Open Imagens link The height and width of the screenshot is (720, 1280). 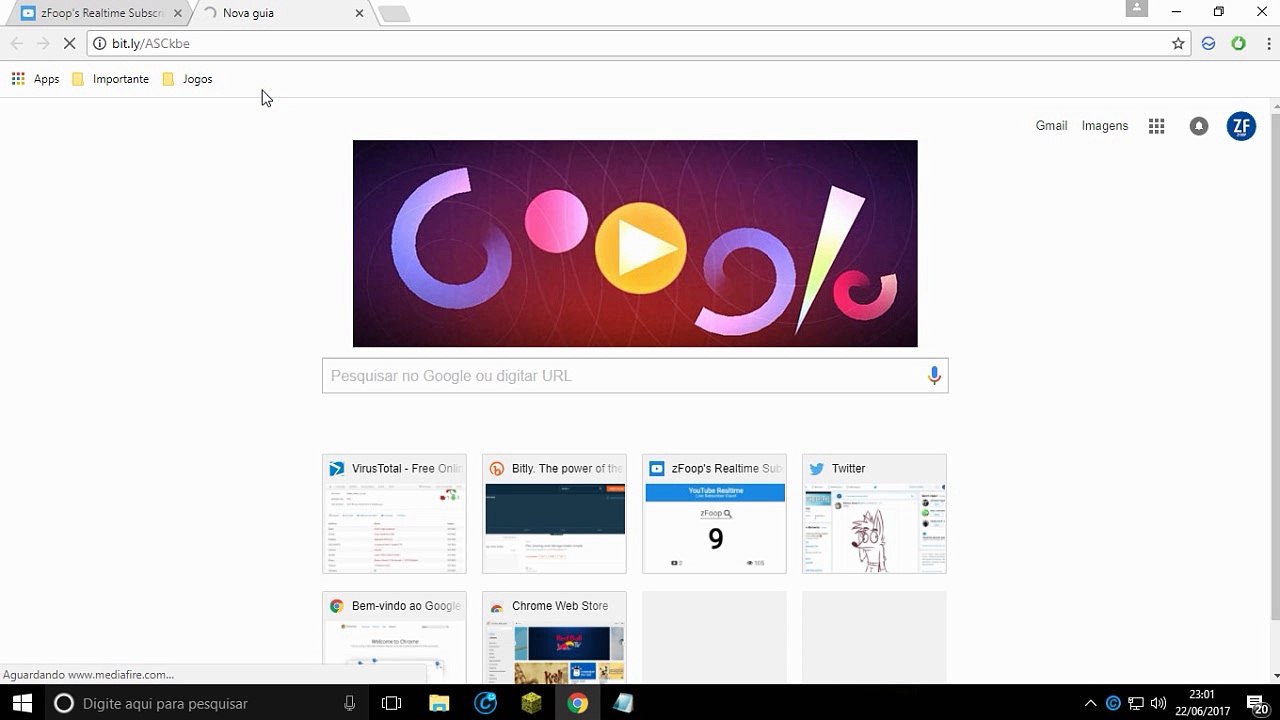(1105, 126)
